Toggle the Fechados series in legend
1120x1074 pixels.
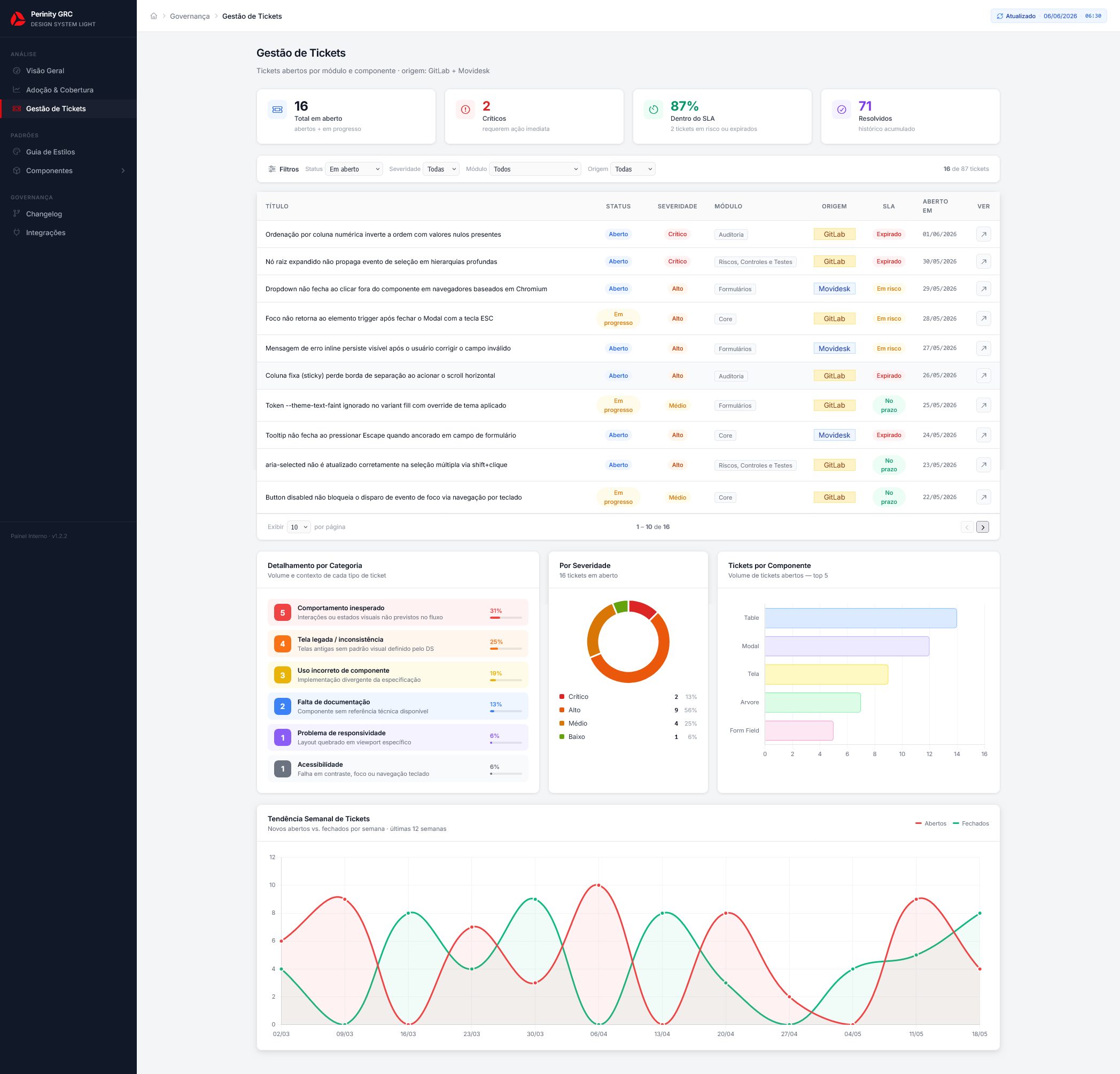[971, 823]
